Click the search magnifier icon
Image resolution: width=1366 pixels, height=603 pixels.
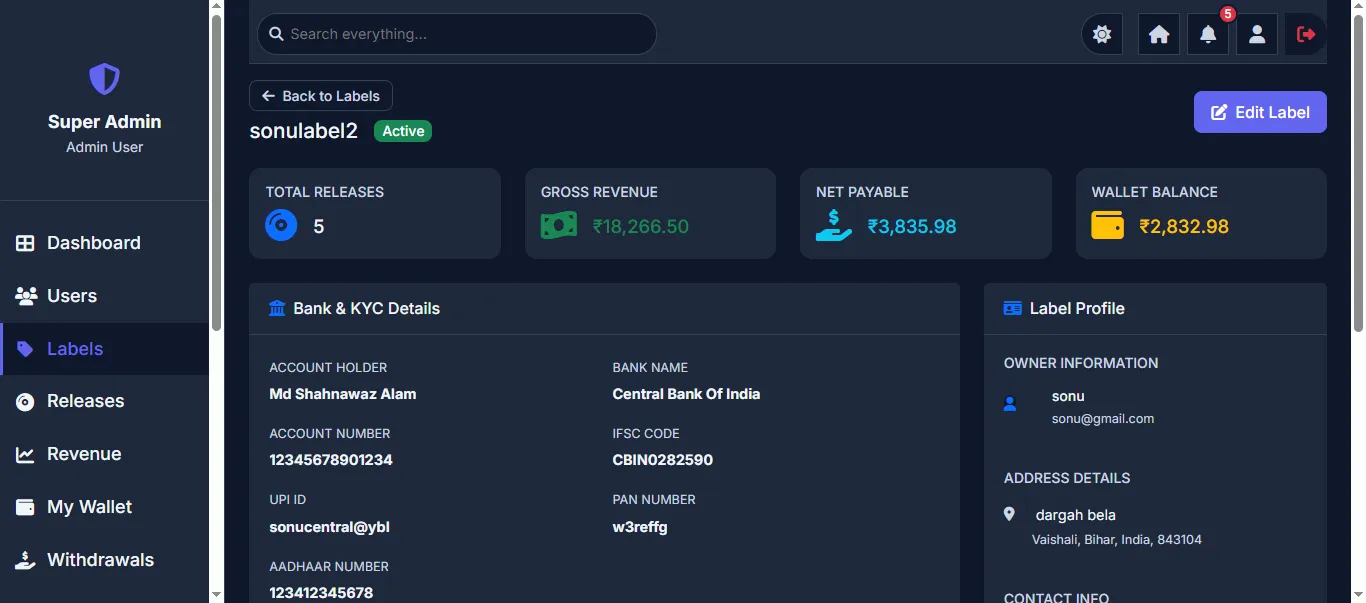(277, 34)
